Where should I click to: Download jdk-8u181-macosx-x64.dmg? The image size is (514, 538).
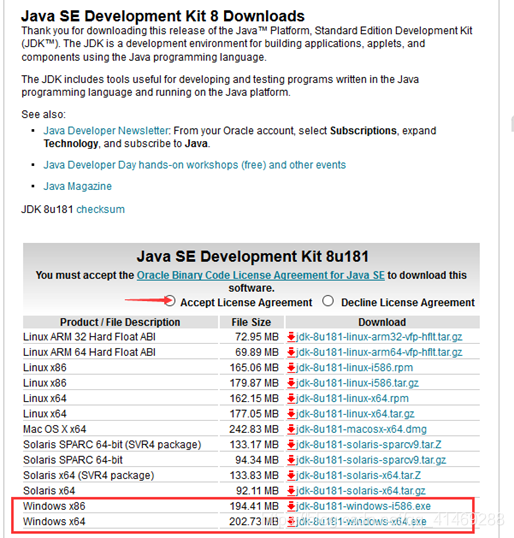coord(361,429)
